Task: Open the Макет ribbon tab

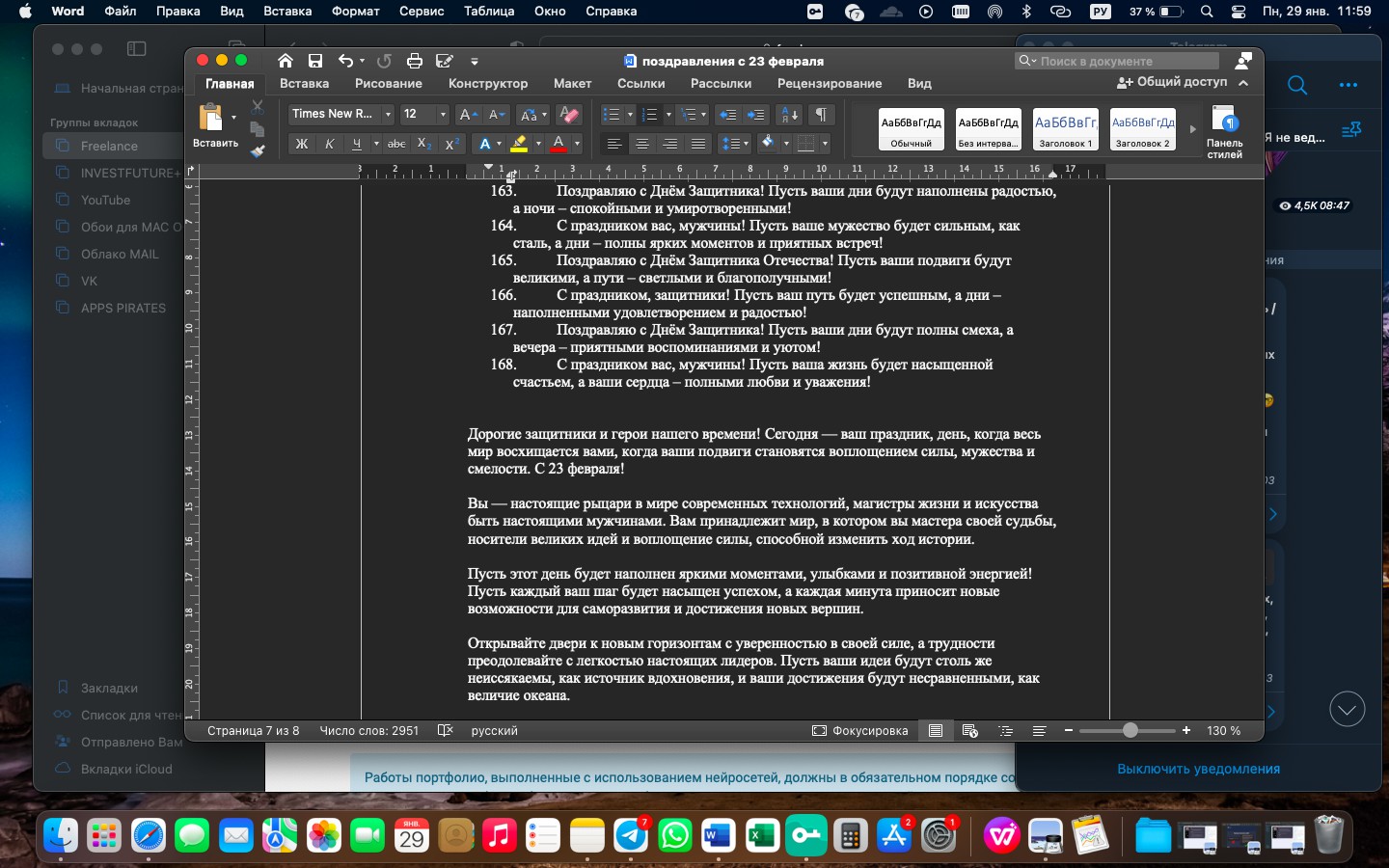Action: coord(572,84)
